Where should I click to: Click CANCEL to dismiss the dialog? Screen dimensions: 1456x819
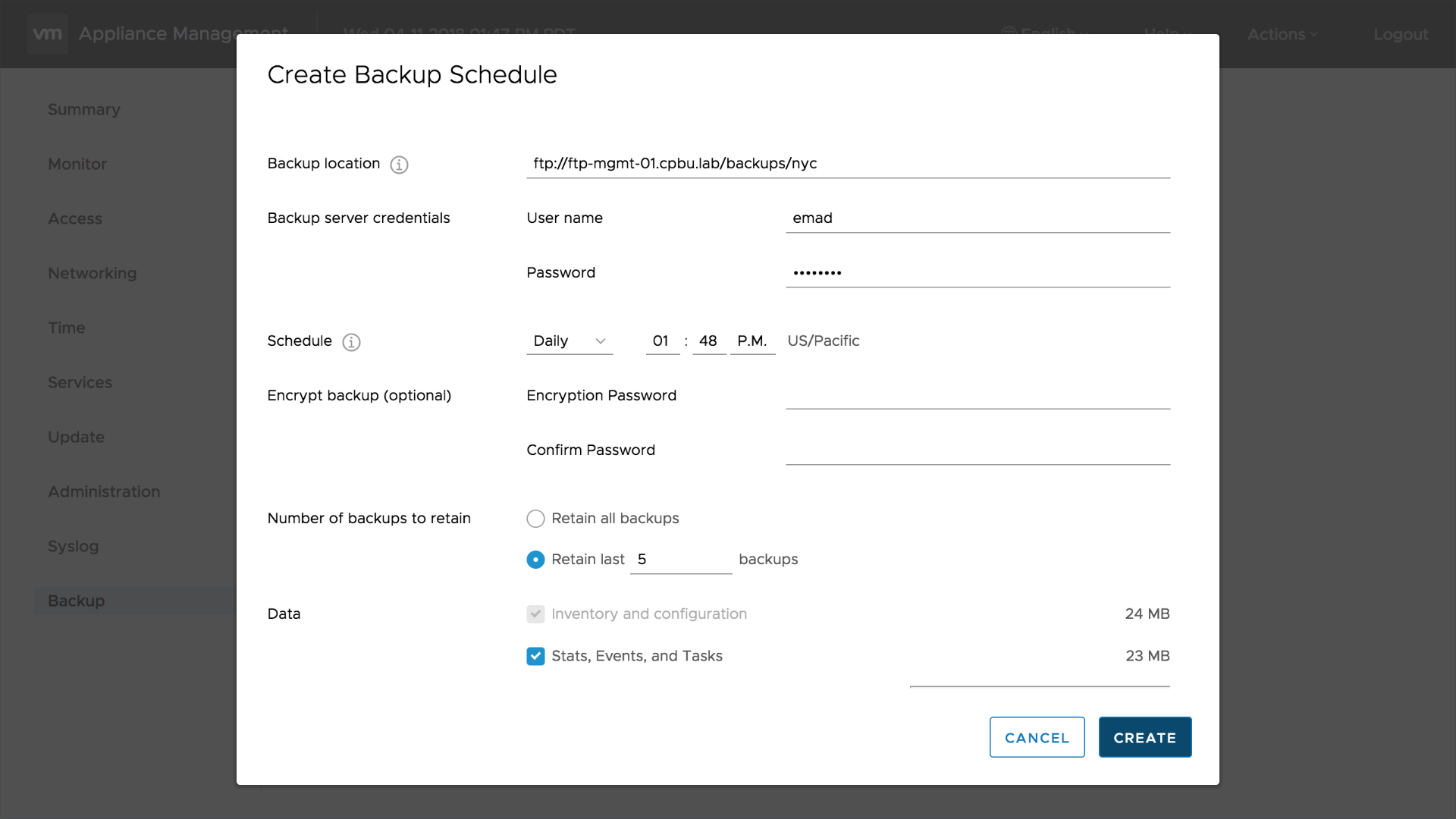click(x=1037, y=736)
